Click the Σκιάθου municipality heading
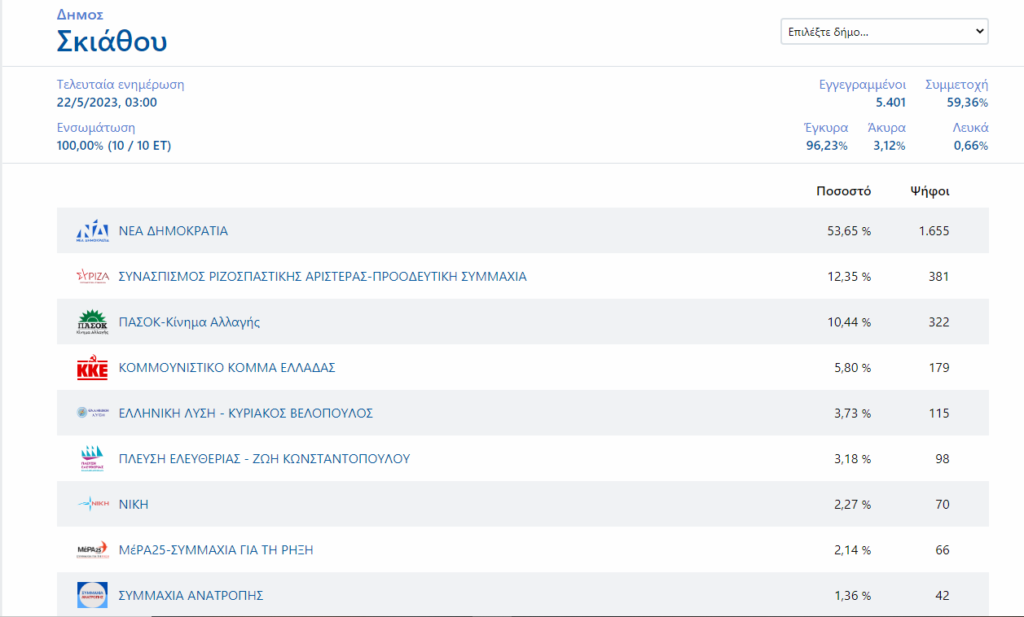The width and height of the screenshot is (1024, 617). pyautogui.click(x=112, y=41)
